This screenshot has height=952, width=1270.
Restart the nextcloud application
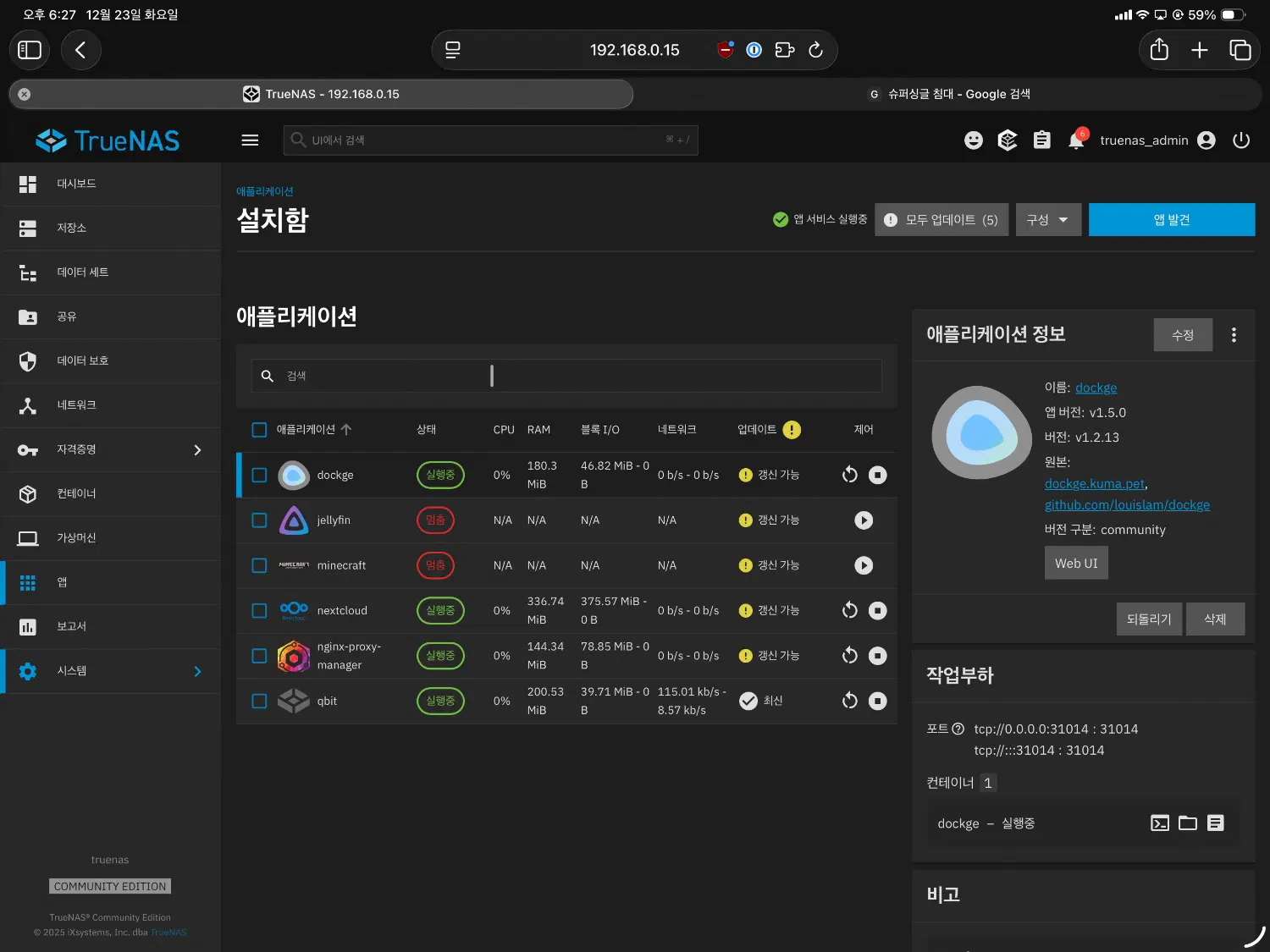tap(849, 611)
